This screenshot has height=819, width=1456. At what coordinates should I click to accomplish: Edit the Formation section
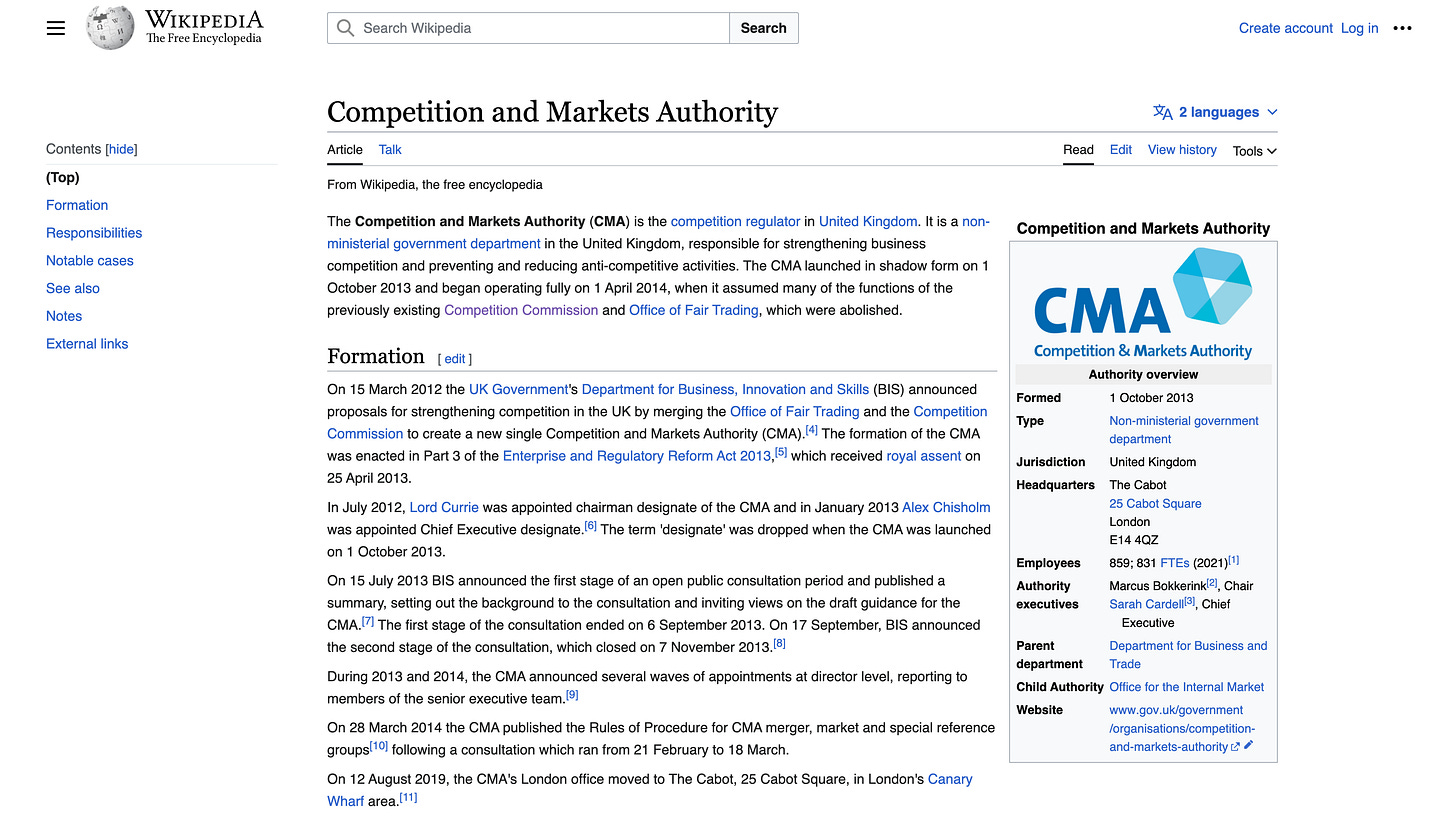click(455, 359)
